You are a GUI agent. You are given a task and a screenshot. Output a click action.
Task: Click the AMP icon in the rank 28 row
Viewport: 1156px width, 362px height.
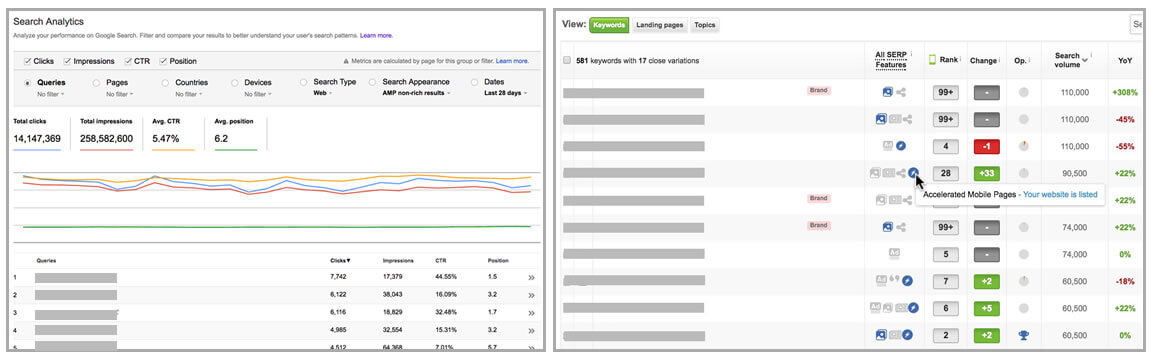913,173
